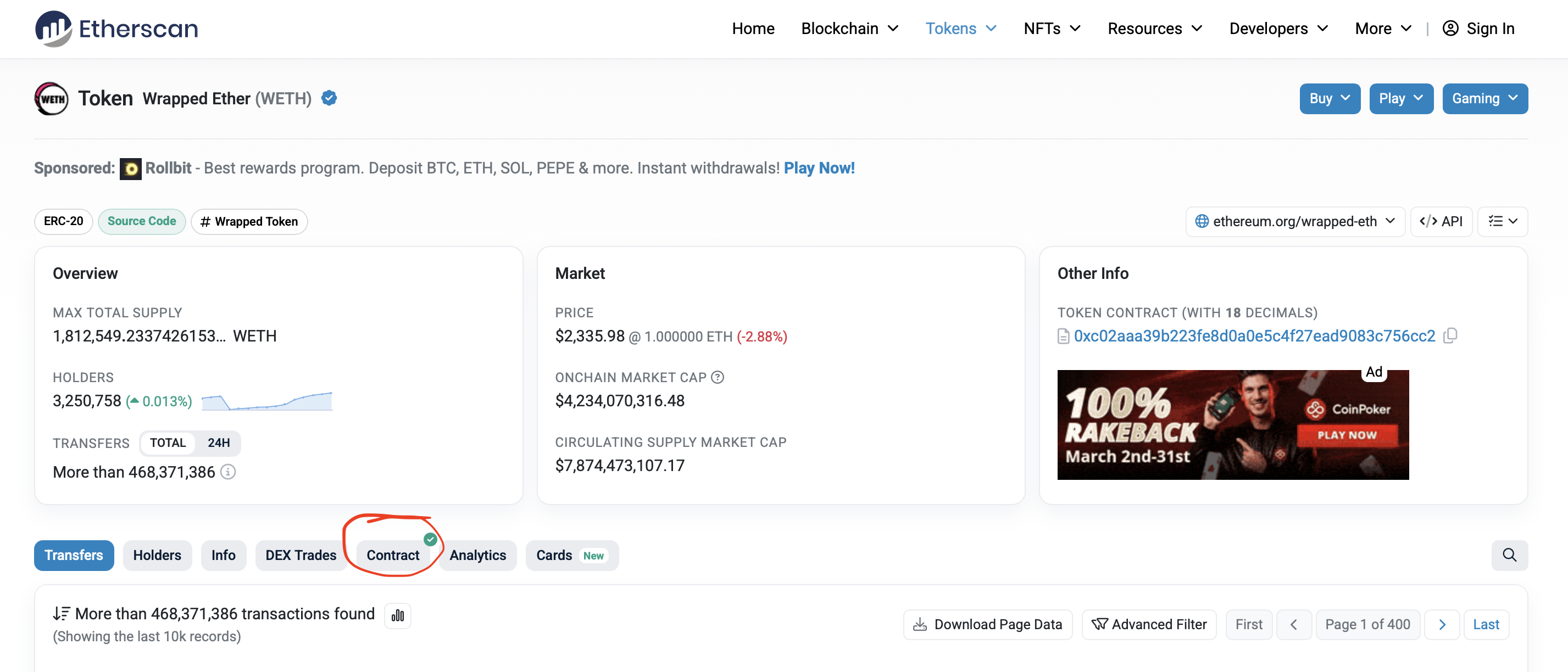Click the max total supply value

pyautogui.click(x=164, y=335)
